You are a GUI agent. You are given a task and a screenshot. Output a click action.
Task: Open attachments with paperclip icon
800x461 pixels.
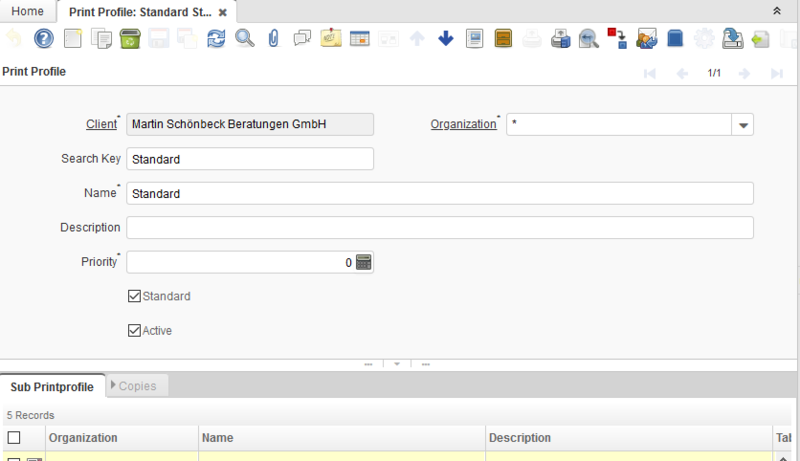(273, 39)
